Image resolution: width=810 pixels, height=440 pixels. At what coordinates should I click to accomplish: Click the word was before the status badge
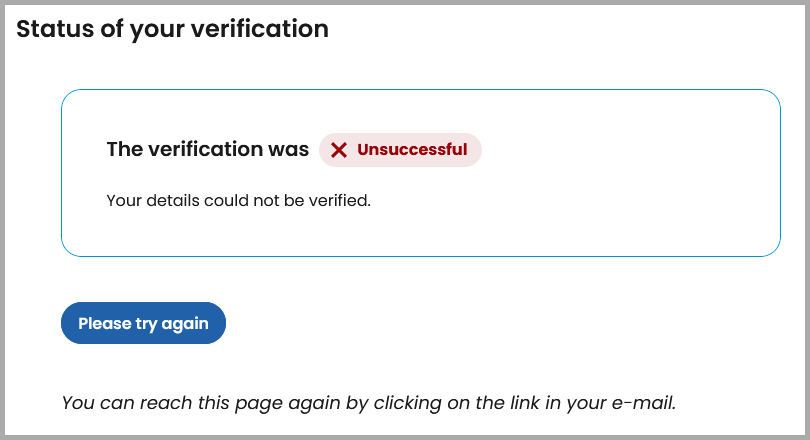288,150
